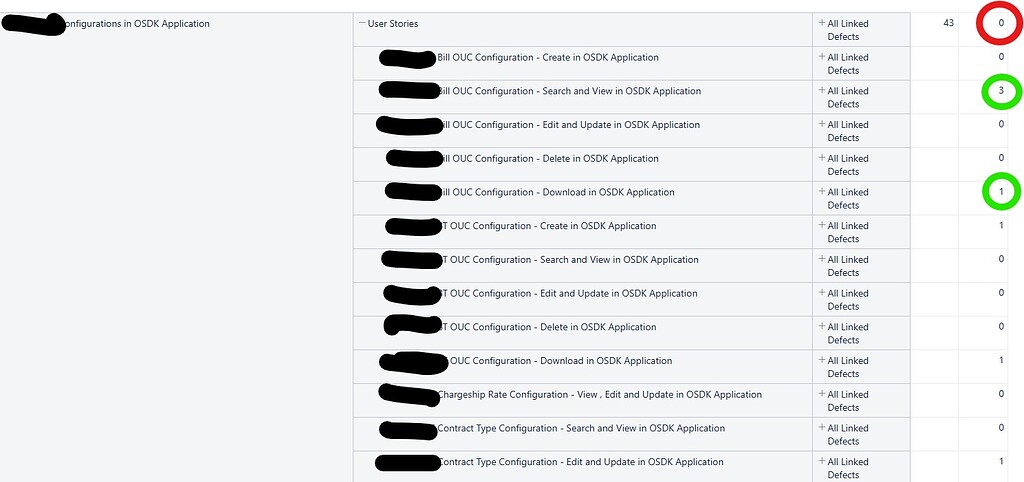This screenshot has height=482, width=1024.
Task: Click the 43 value in User Stories row
Action: coord(948,23)
